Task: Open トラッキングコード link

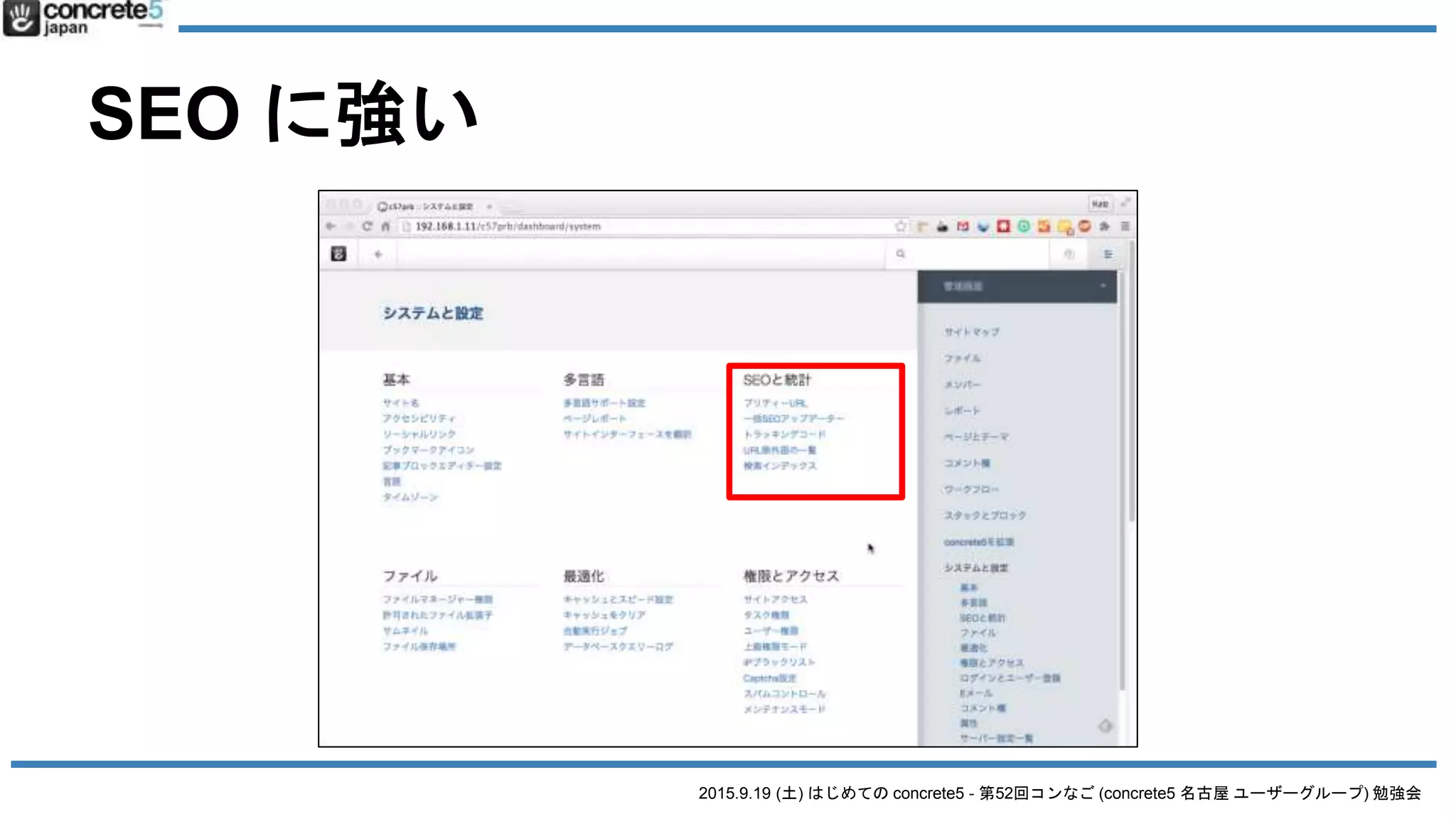Action: tap(784, 434)
